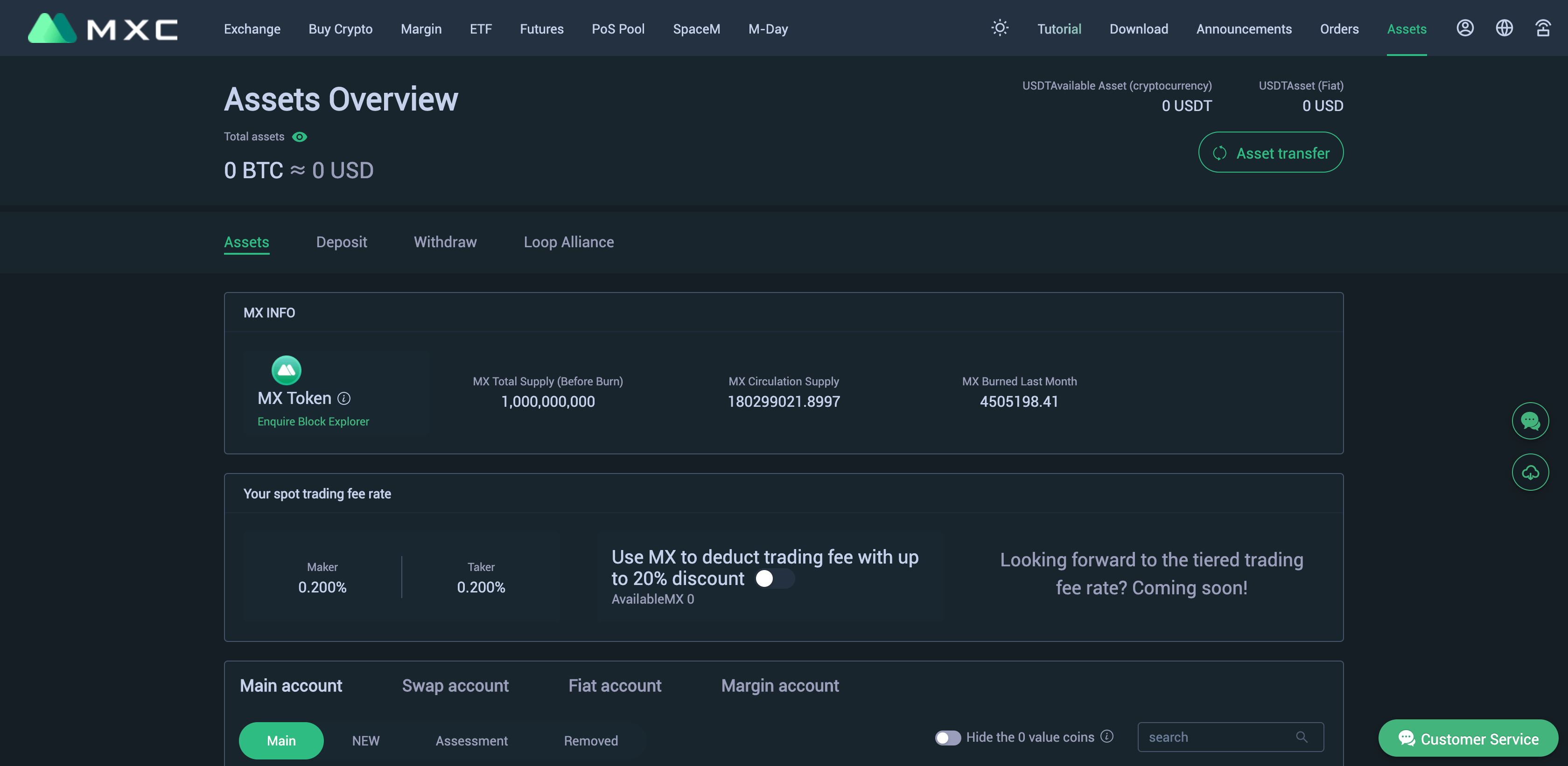
Task: Select the Assets sub-tab
Action: 246,242
